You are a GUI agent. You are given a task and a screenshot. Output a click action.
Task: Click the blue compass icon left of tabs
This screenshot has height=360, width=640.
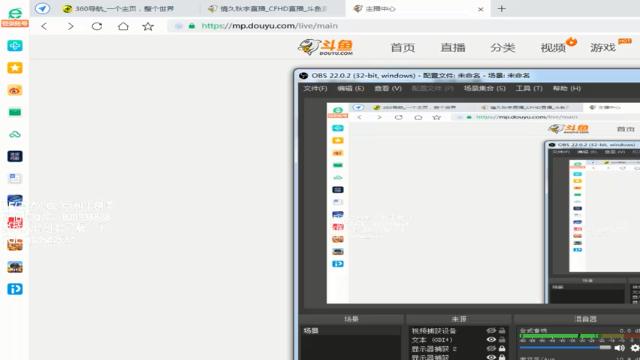42,9
